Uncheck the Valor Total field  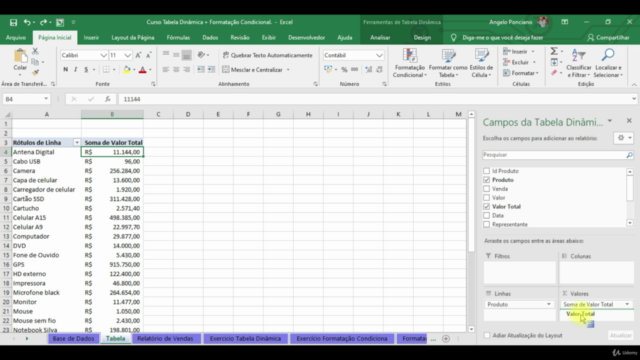pyautogui.click(x=486, y=207)
